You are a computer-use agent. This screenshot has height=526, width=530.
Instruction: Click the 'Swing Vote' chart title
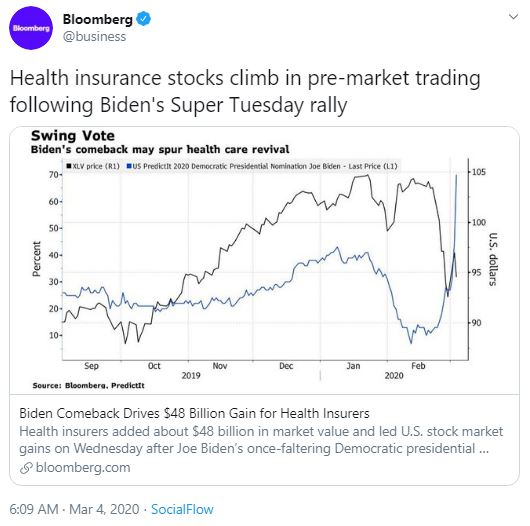(73, 136)
